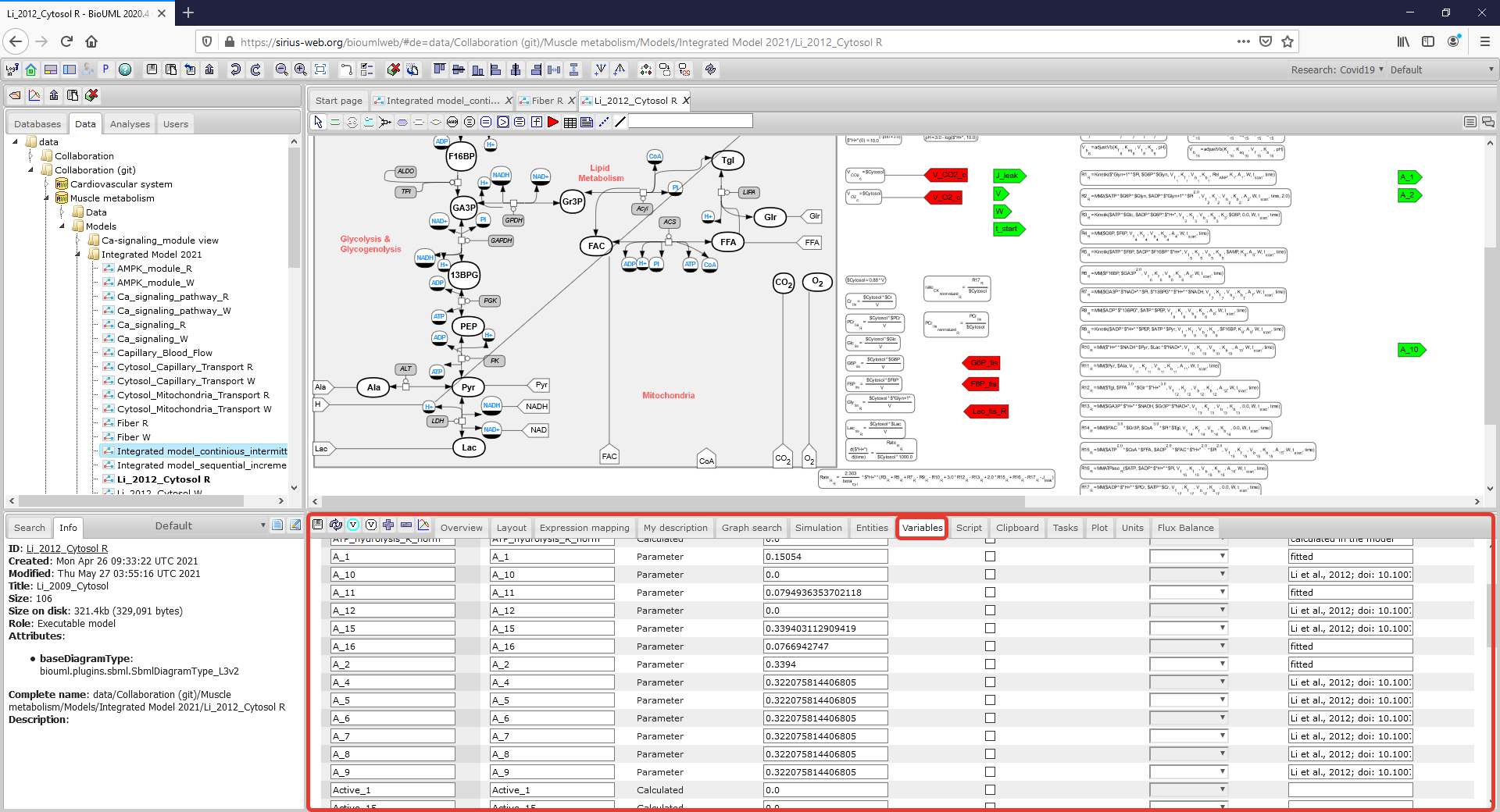The width and height of the screenshot is (1500, 812).
Task: Click the plus Add variable icon
Action: pyautogui.click(x=388, y=525)
